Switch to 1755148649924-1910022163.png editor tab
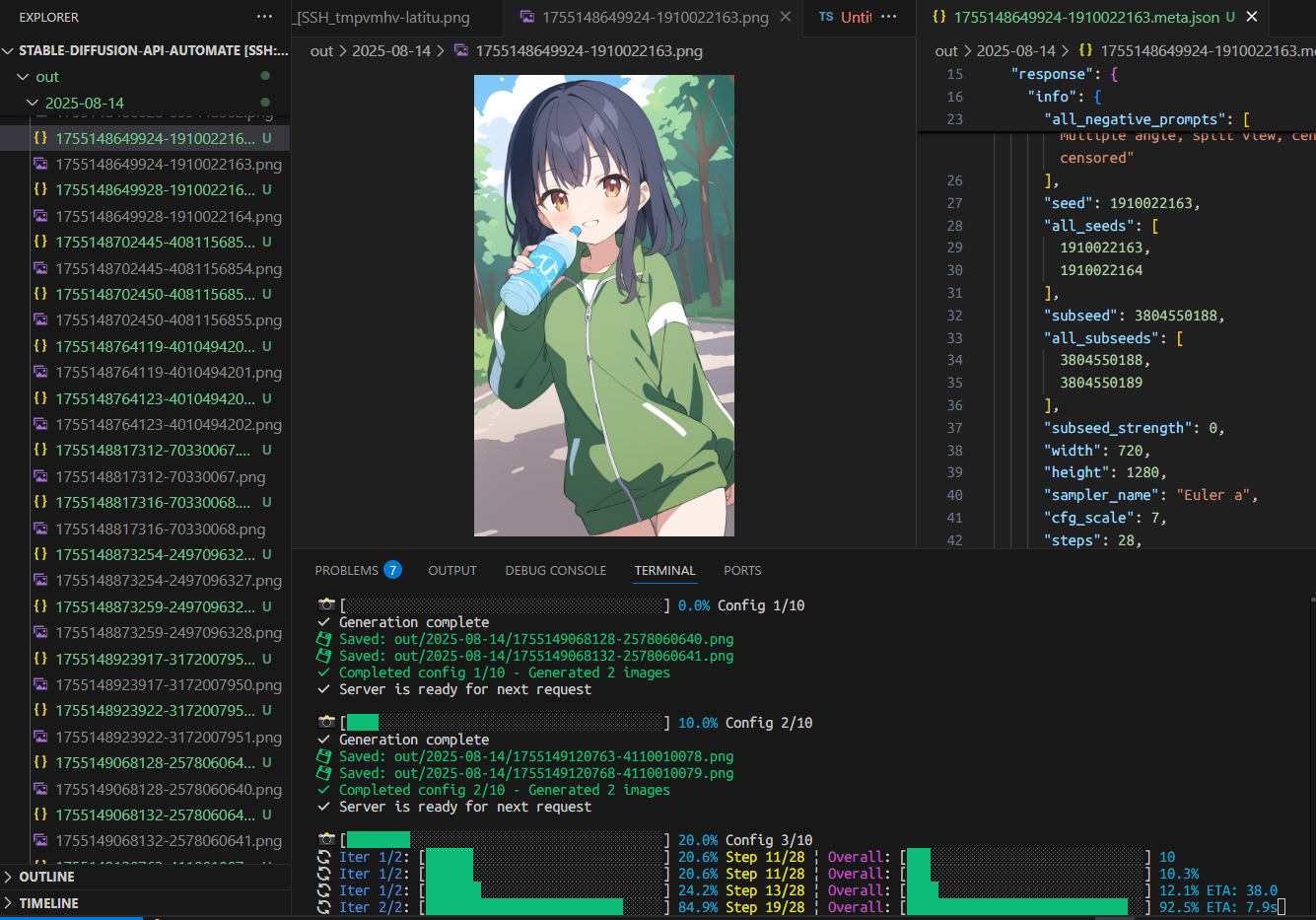 pos(655,17)
